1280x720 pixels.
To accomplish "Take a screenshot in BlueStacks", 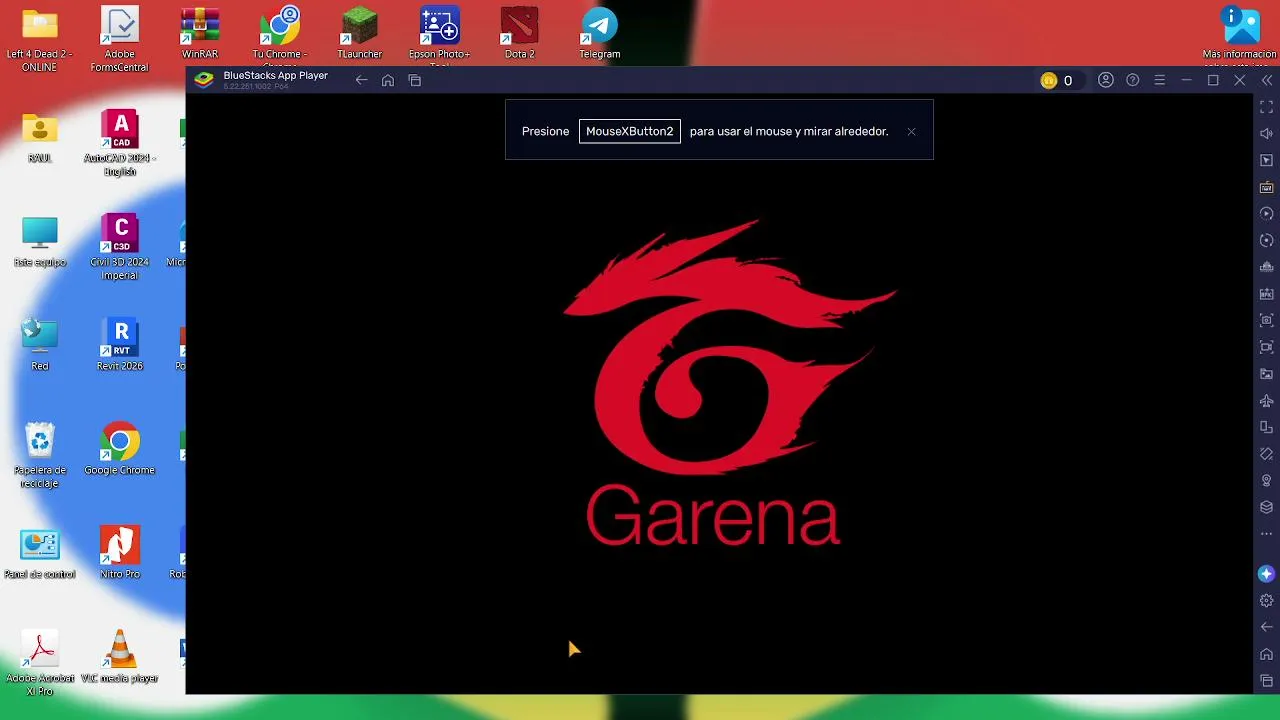I will click(x=1267, y=320).
